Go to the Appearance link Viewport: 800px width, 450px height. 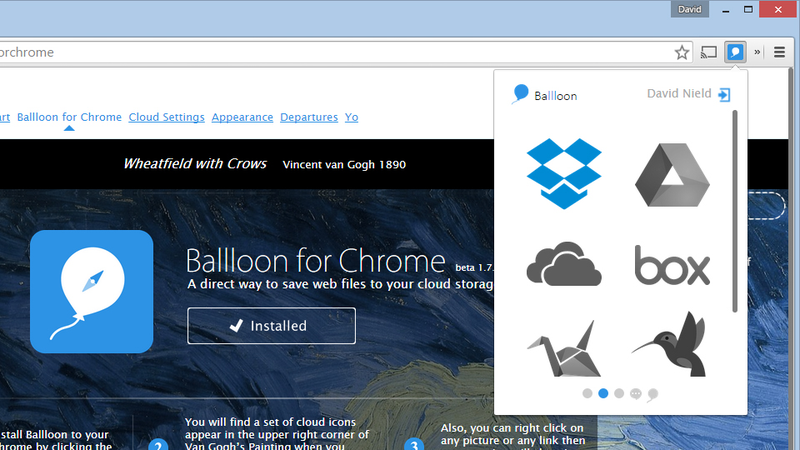pyautogui.click(x=242, y=117)
